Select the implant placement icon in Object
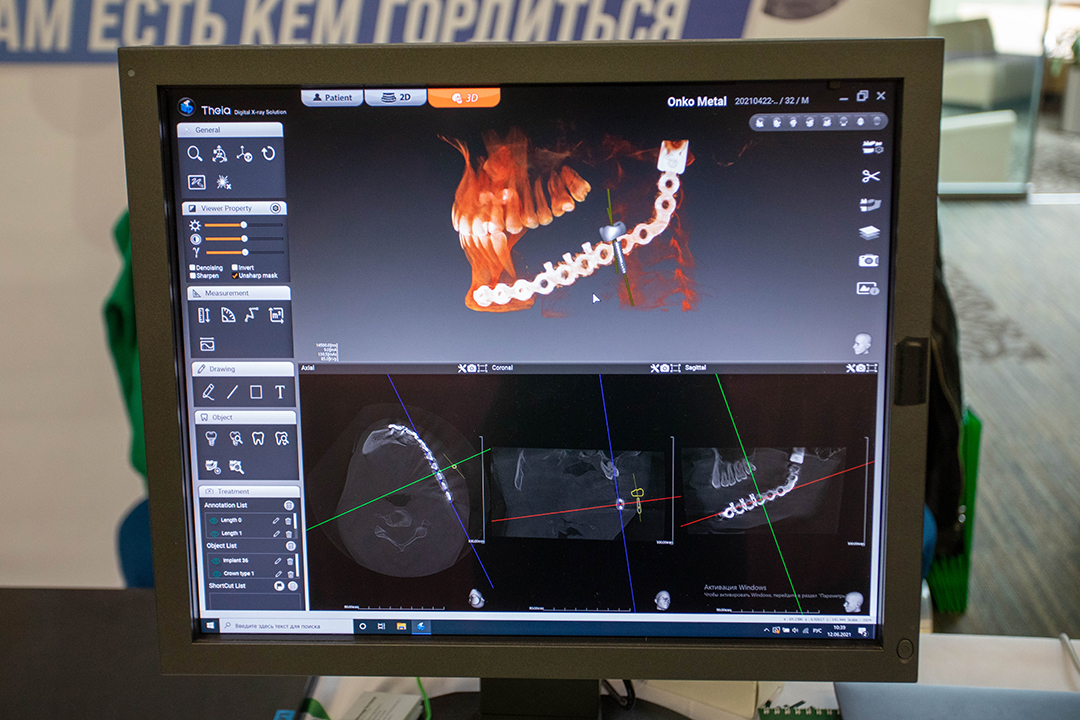The image size is (1080, 720). click(211, 438)
